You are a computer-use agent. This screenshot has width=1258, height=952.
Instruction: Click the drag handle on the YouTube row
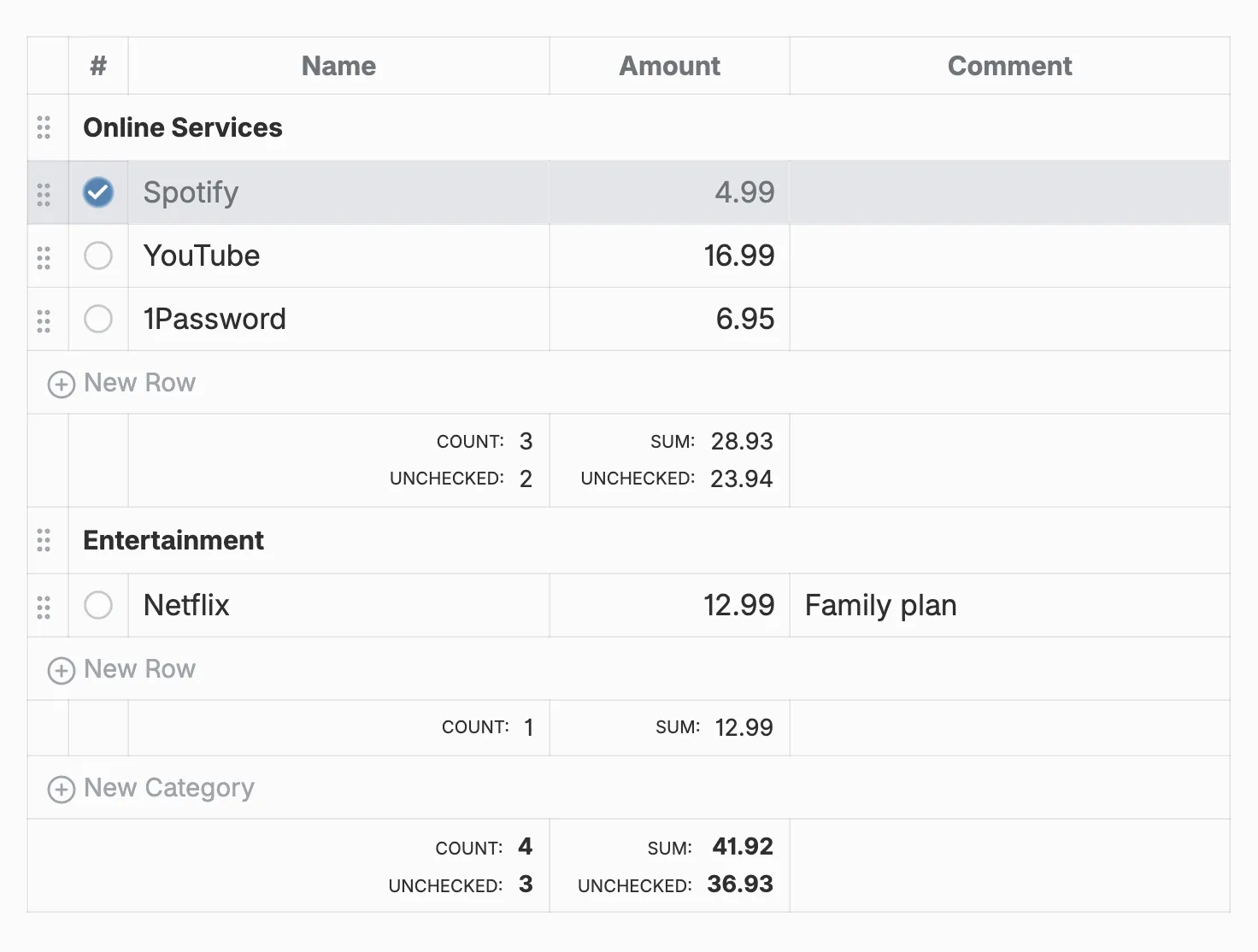(44, 256)
